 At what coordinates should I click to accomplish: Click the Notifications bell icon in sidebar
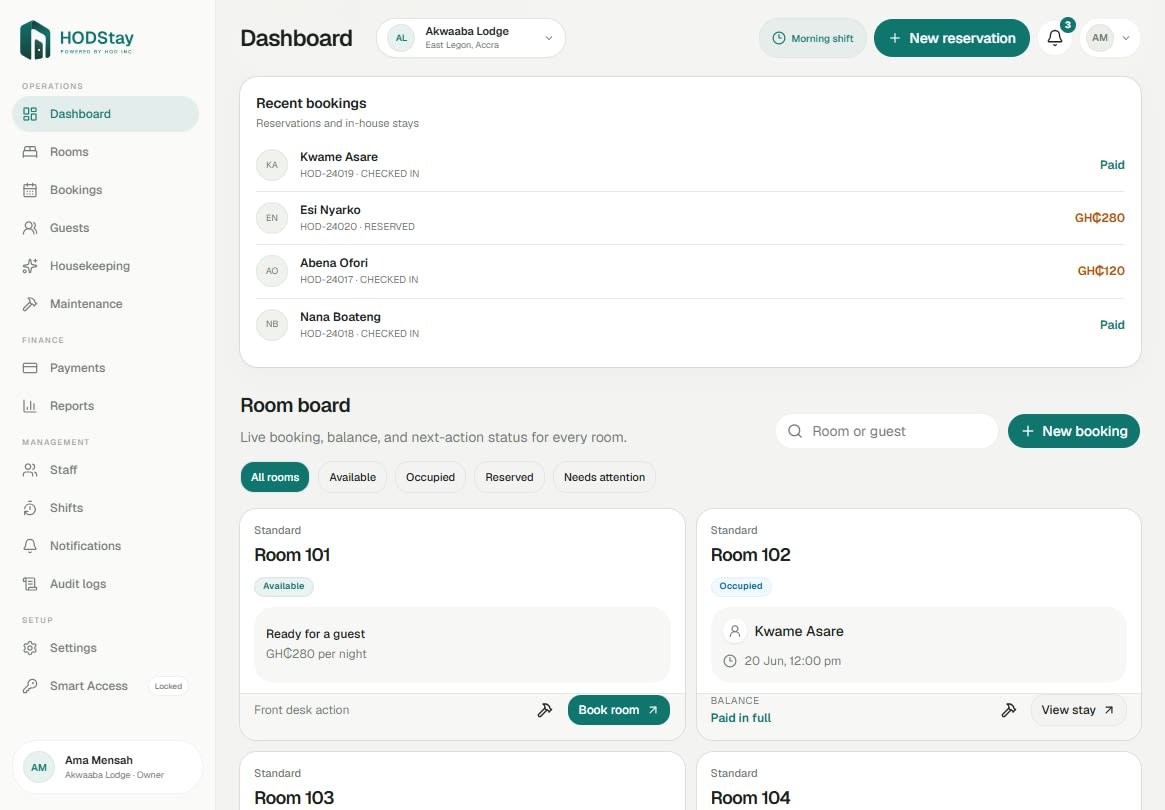pyautogui.click(x=30, y=545)
